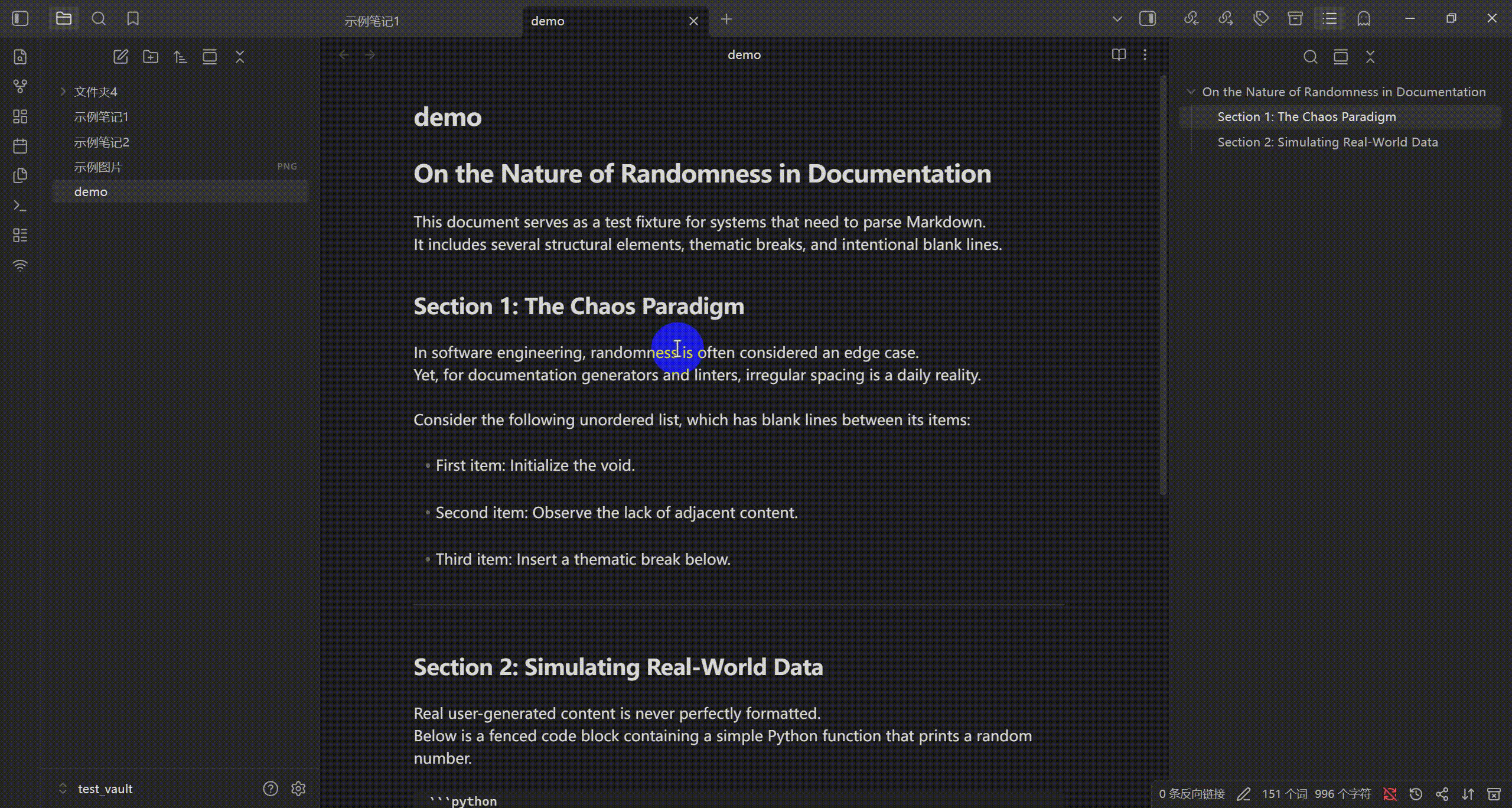Click the wifi signal ribbon icon
This screenshot has height=808, width=1512.
20,265
